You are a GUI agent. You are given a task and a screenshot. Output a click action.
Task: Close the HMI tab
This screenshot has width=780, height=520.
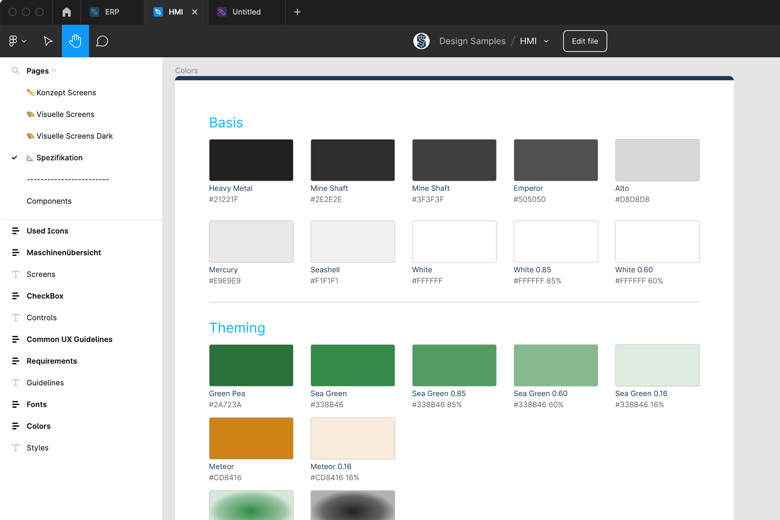coord(195,12)
